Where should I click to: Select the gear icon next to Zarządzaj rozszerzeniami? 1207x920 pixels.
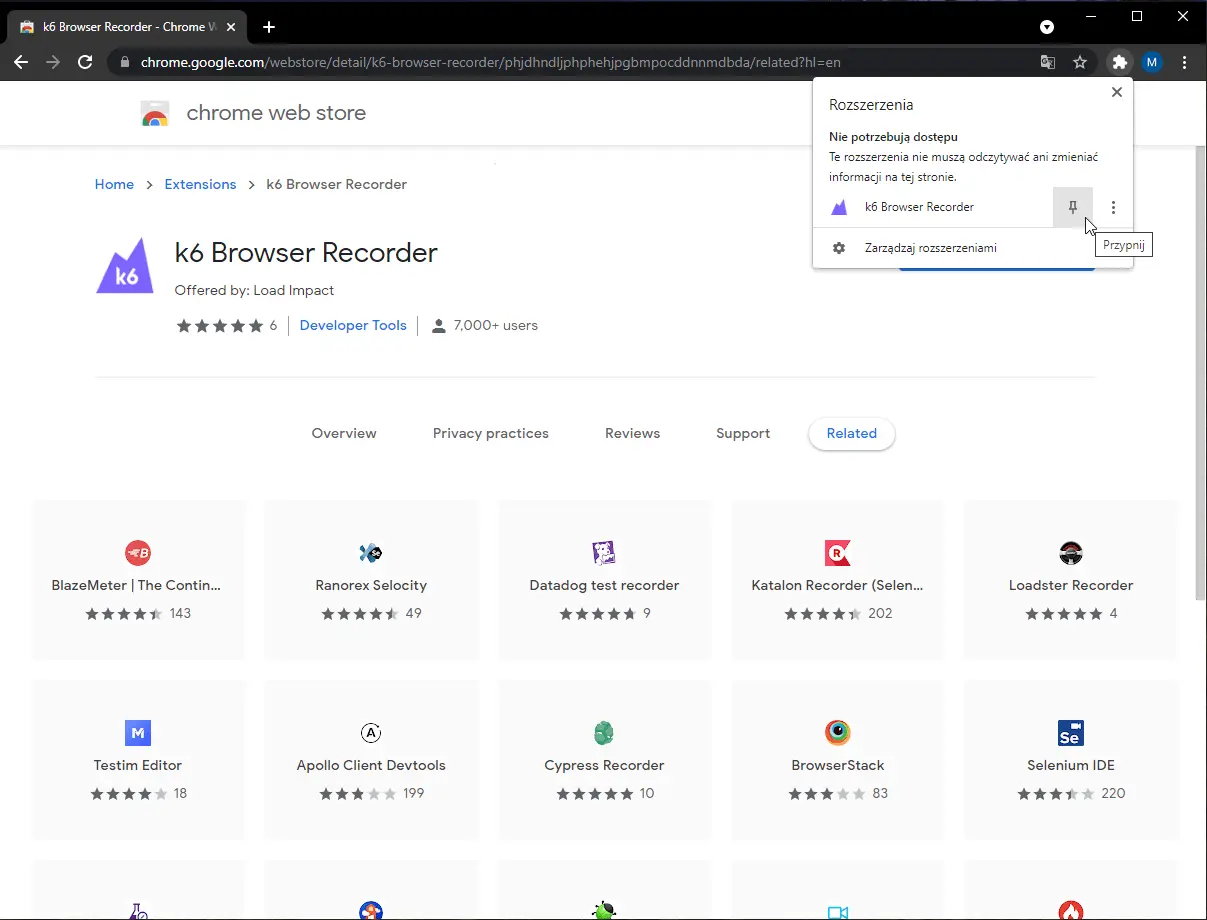click(x=839, y=247)
